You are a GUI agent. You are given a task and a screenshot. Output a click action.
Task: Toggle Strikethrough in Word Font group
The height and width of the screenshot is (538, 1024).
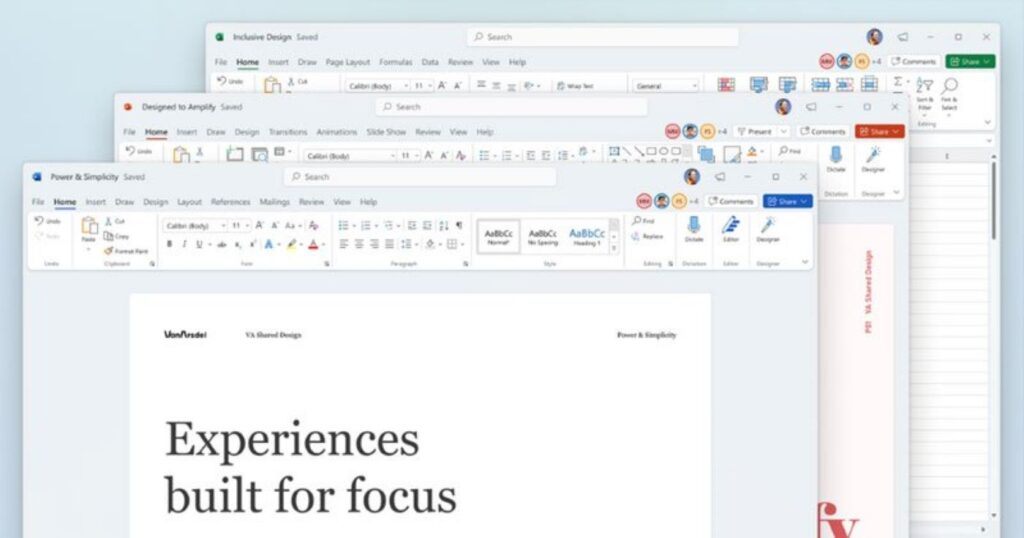point(222,244)
